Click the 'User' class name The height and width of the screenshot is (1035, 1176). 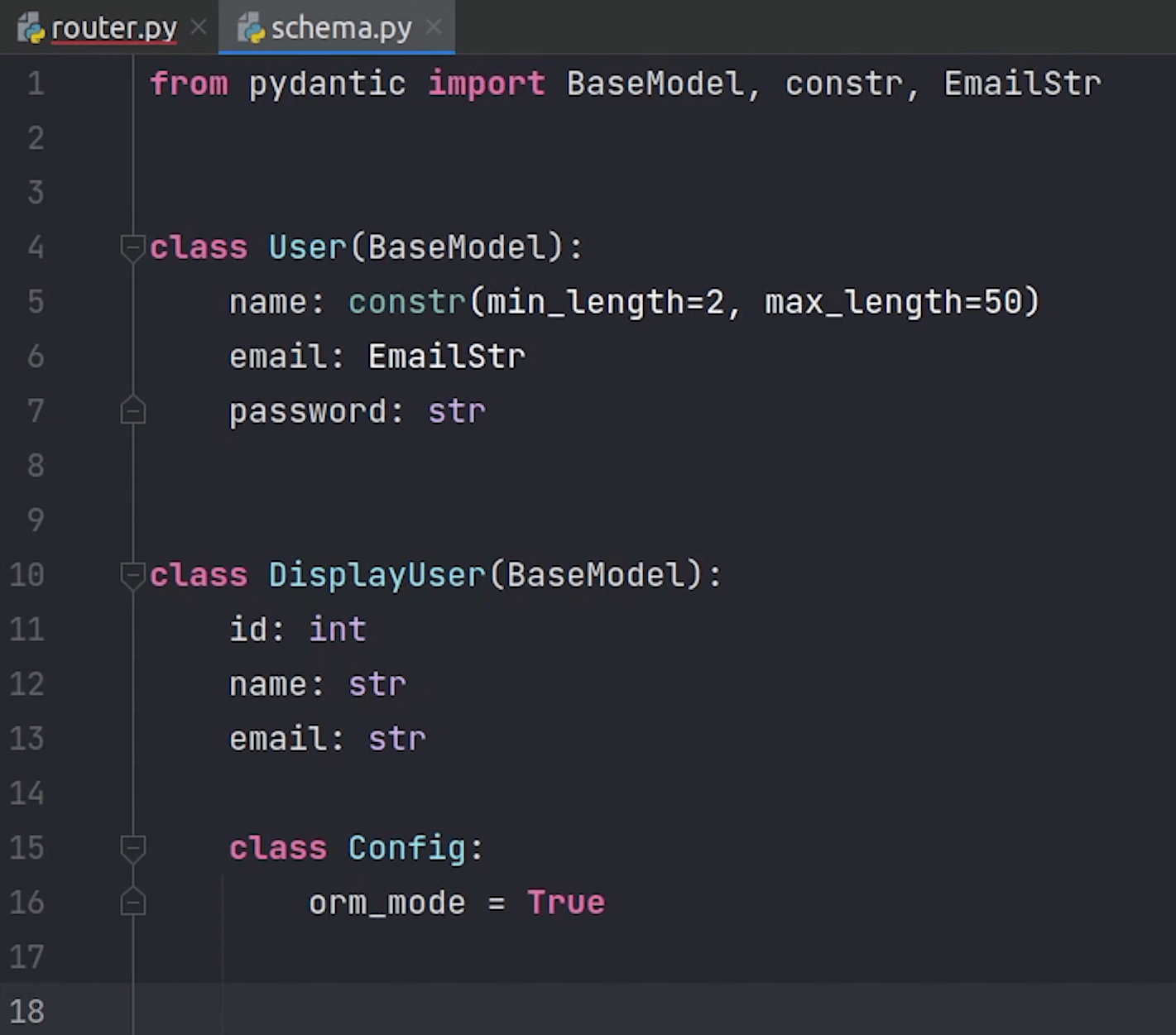click(x=308, y=247)
